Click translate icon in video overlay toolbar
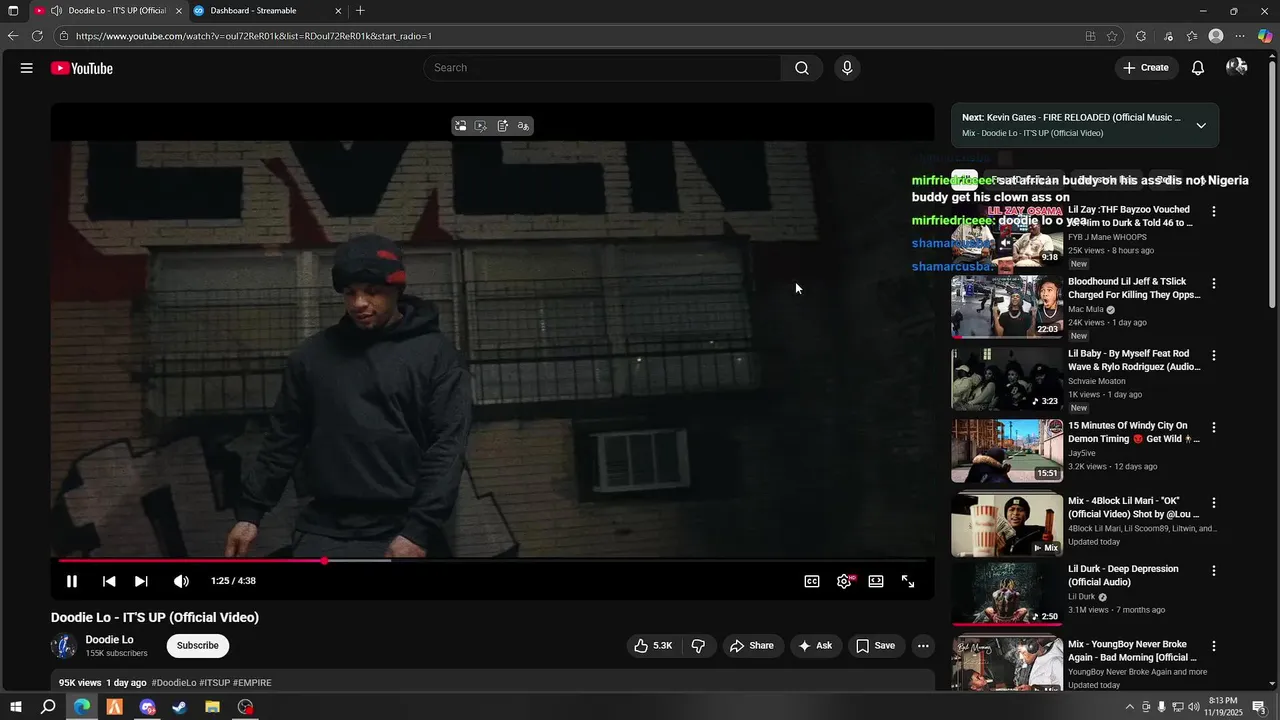Screen dimensions: 1280x720 tap(523, 126)
